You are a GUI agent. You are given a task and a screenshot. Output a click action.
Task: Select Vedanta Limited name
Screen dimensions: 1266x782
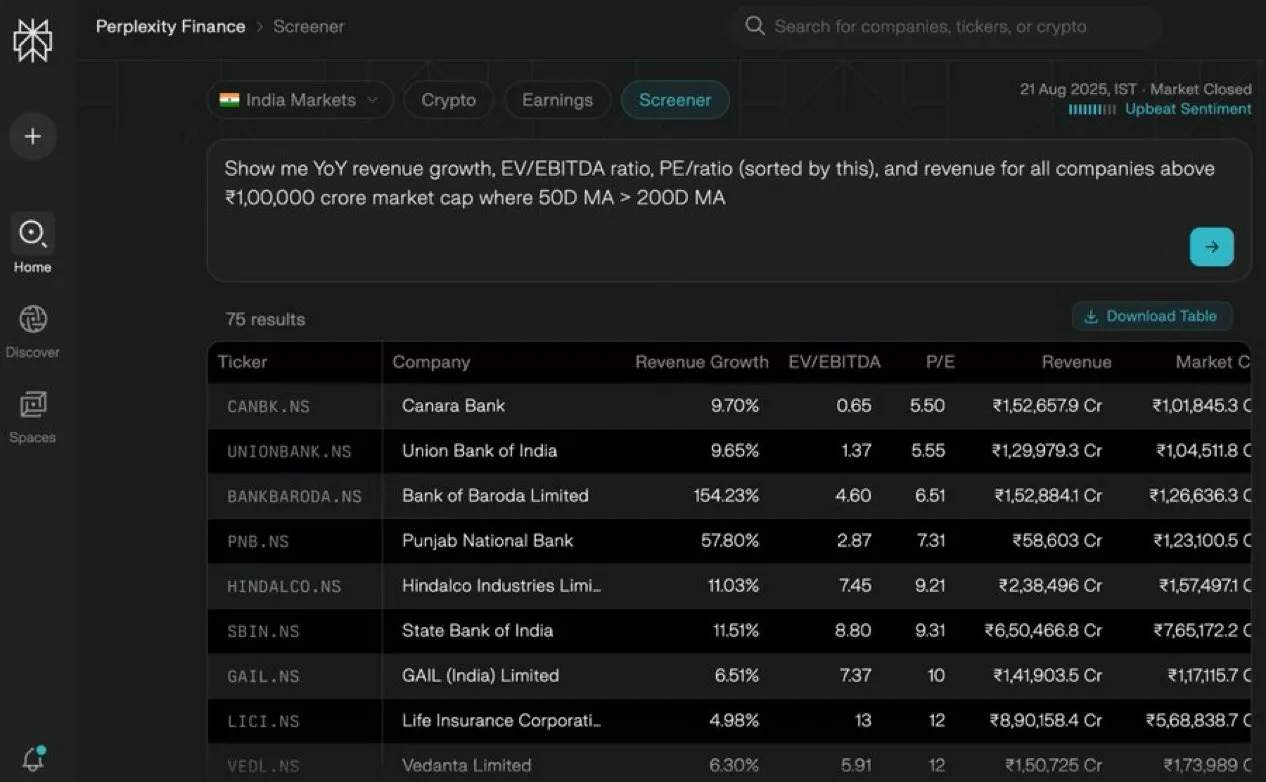(466, 765)
